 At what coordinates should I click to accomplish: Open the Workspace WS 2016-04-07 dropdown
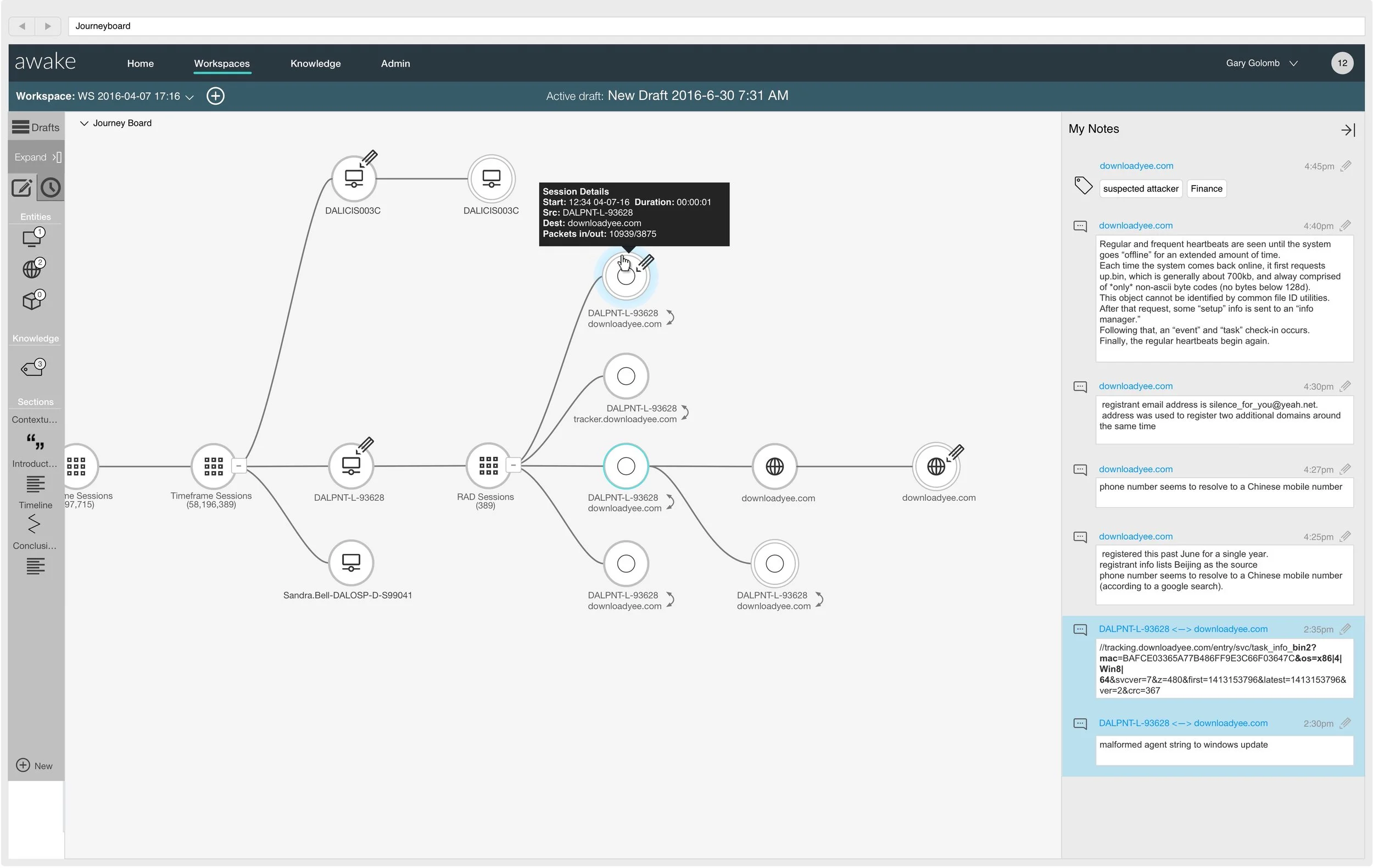point(190,98)
